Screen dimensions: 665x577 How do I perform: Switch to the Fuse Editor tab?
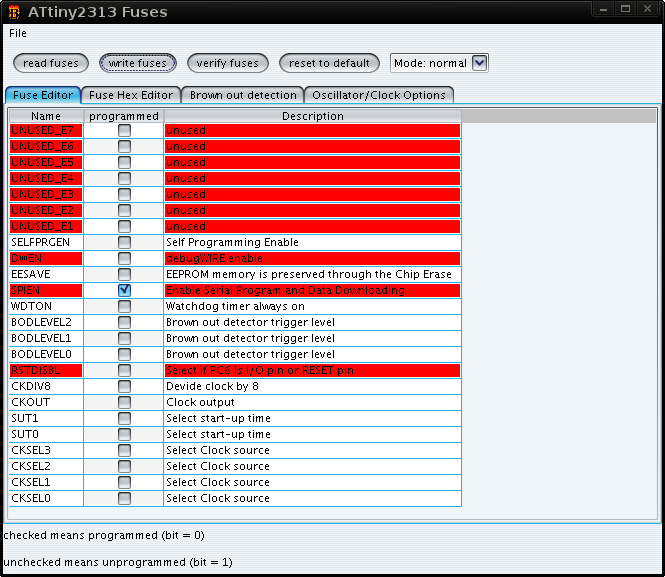pyautogui.click(x=43, y=95)
